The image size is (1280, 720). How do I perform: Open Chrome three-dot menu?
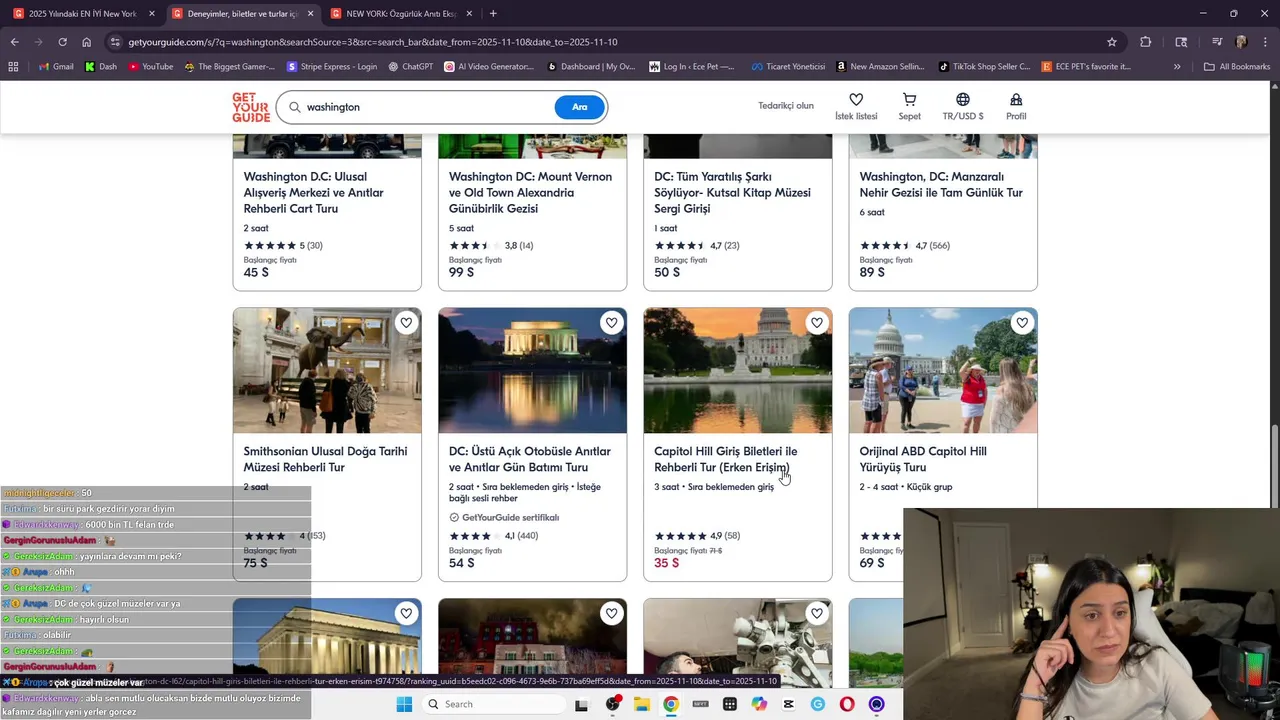1265,42
